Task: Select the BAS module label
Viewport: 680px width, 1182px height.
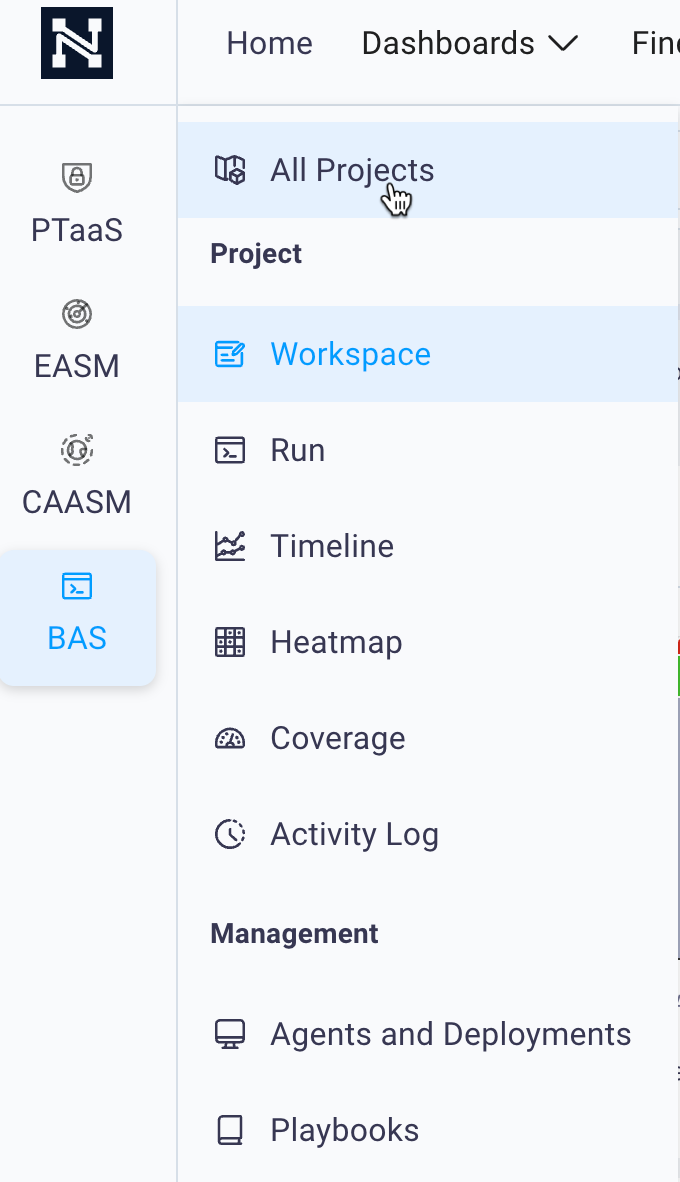Action: click(77, 638)
